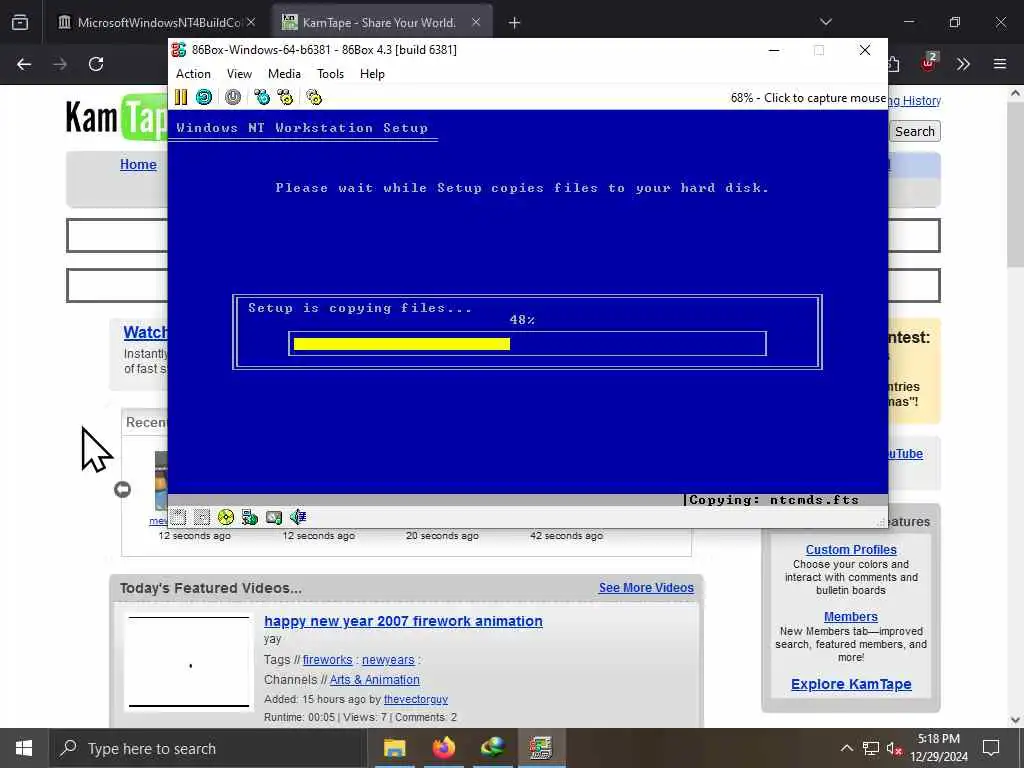Open the Members link

click(850, 616)
